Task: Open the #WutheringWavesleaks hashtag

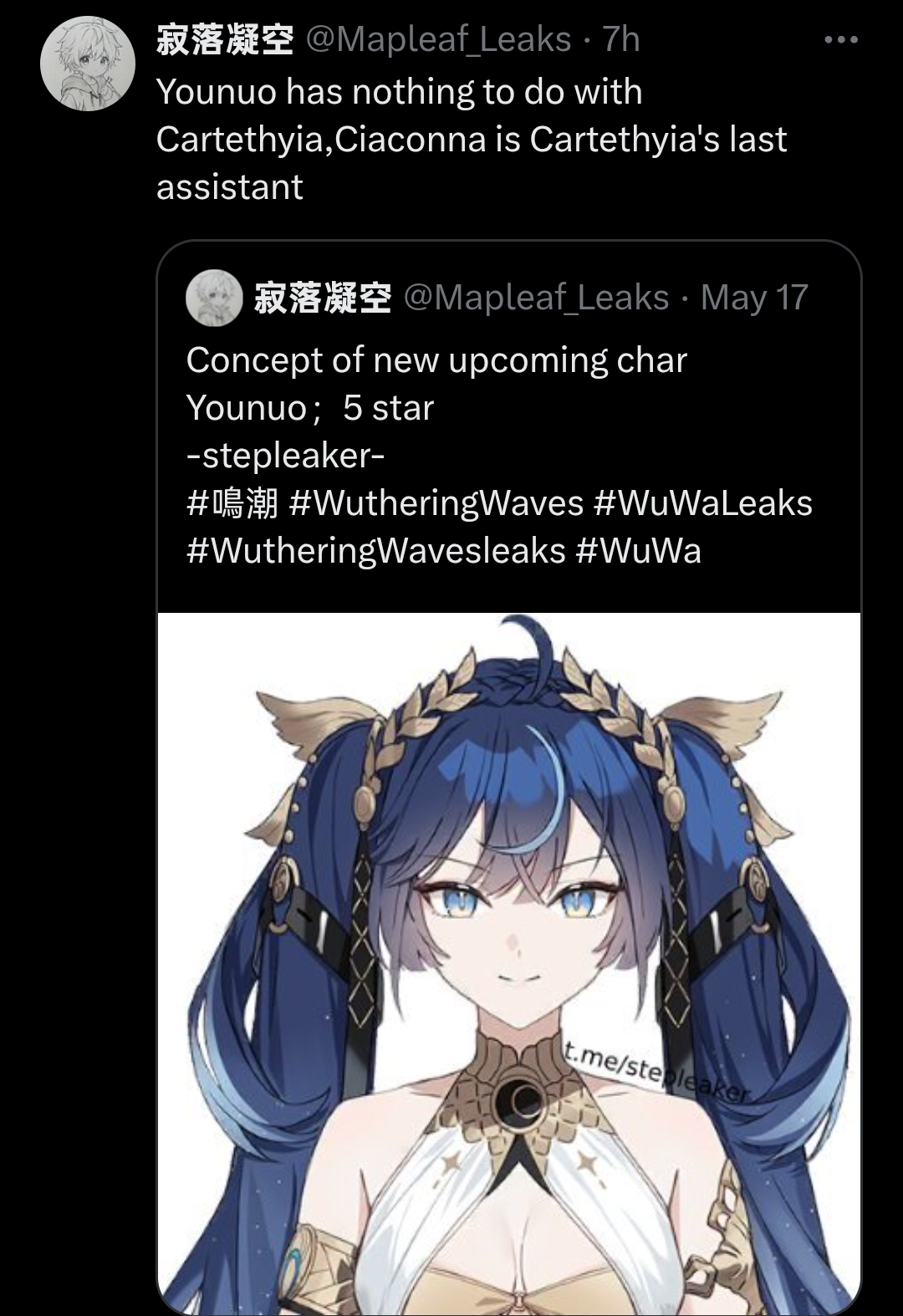Action: [375, 551]
